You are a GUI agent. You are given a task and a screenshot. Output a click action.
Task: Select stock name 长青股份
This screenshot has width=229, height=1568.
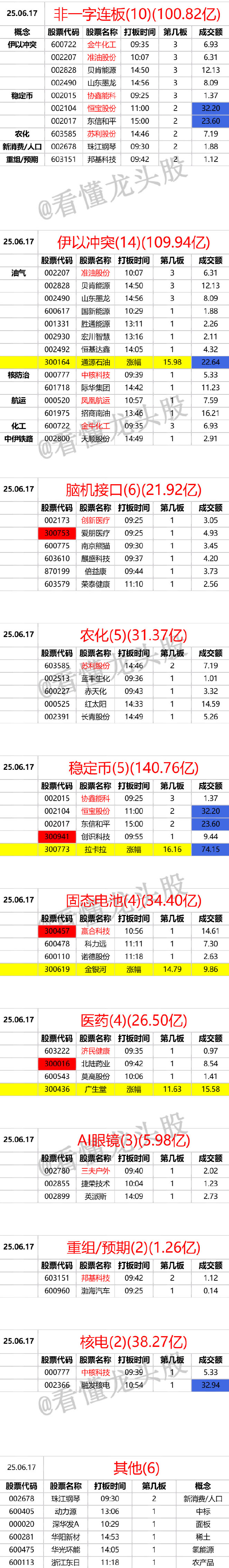(x=95, y=717)
